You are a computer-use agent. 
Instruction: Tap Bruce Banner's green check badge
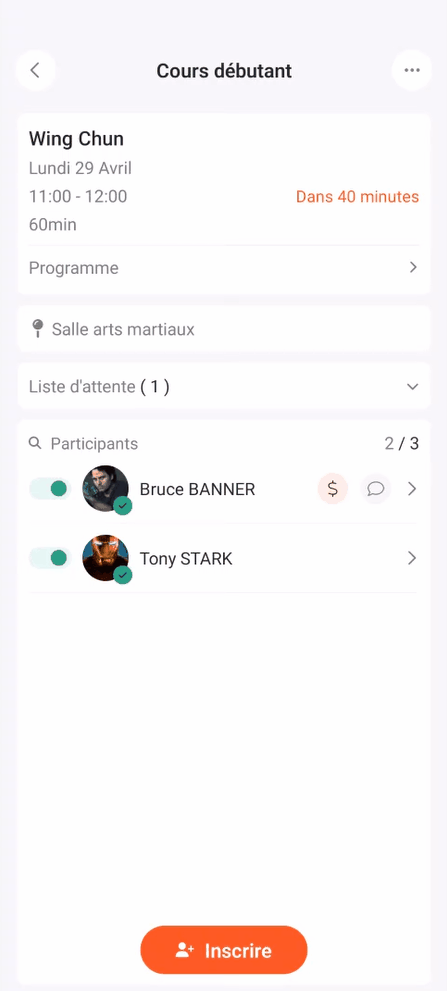tap(123, 506)
